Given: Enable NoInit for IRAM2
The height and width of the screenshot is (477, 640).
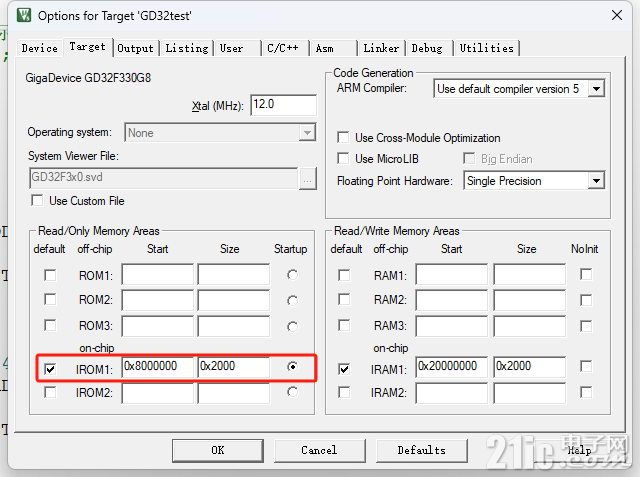Looking at the screenshot, I should [586, 393].
